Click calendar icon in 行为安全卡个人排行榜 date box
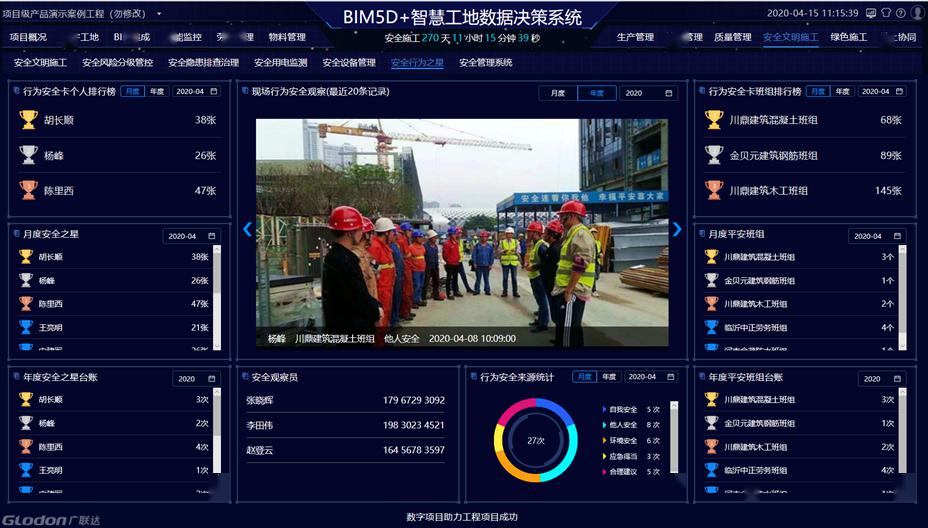 (x=214, y=91)
